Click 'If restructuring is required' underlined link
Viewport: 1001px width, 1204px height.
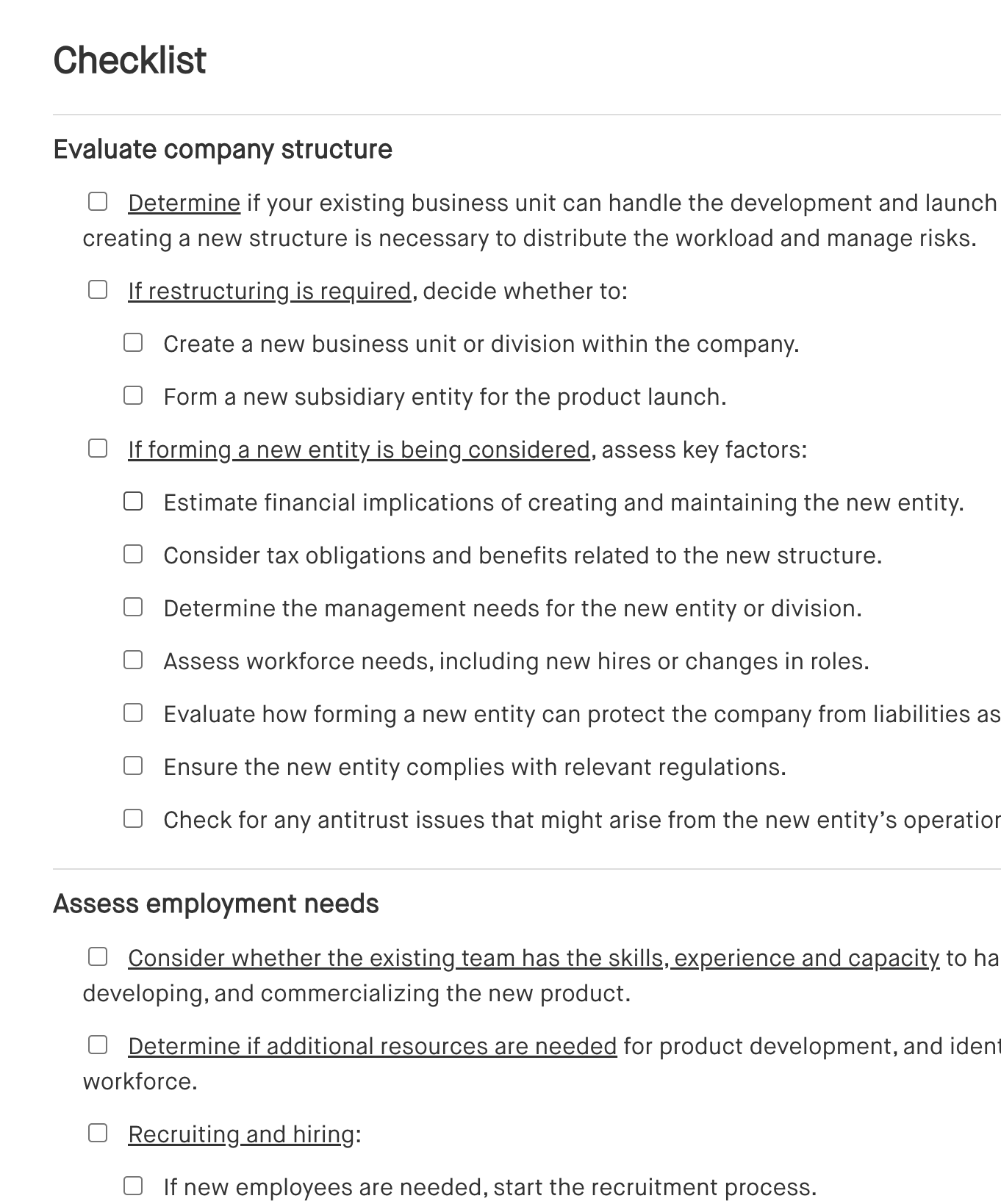269,292
